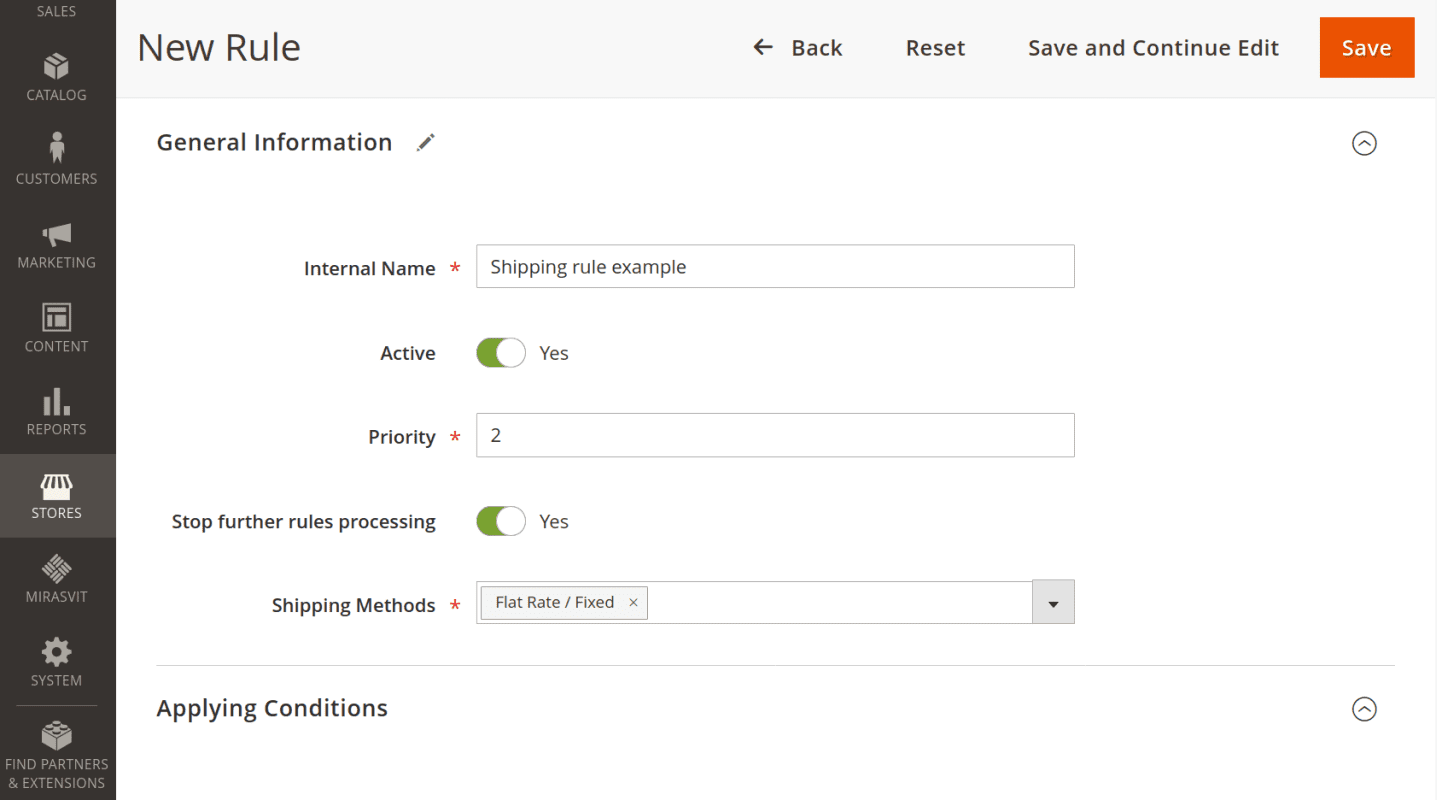Open the Reports bar-chart menu

(x=57, y=412)
